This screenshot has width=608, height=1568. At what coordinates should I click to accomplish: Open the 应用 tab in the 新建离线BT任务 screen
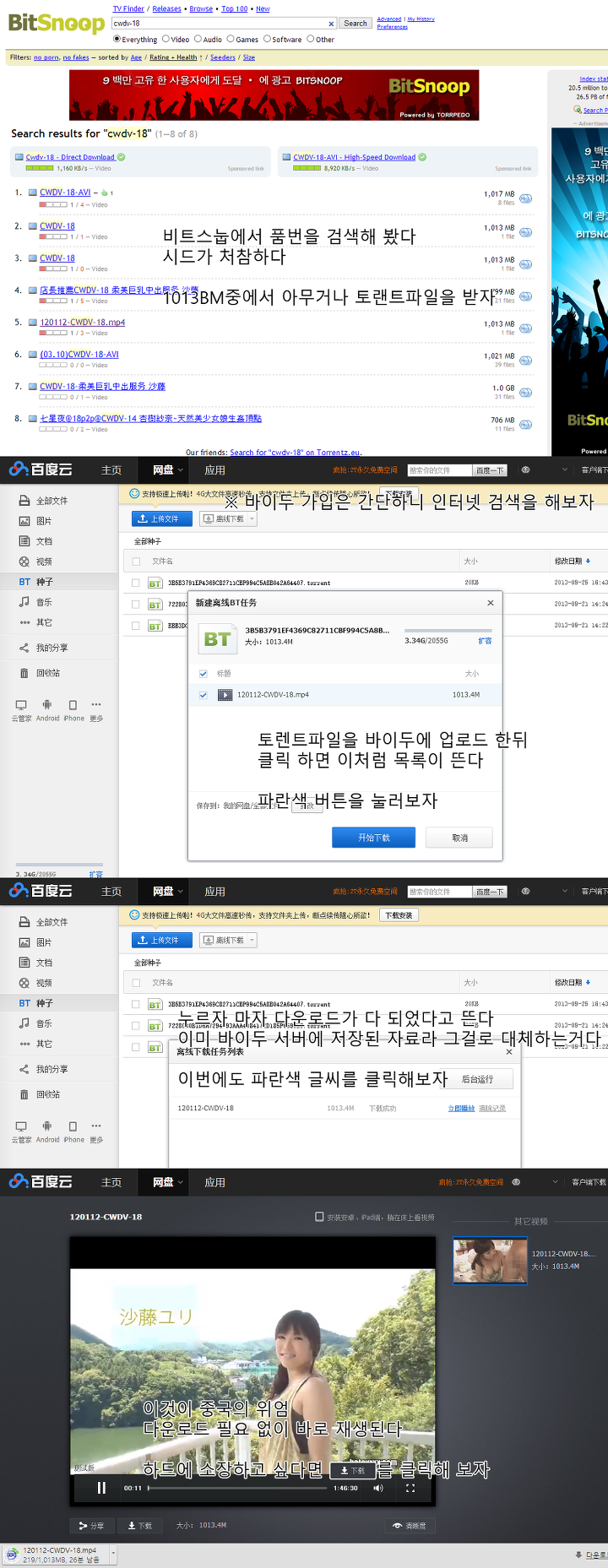tap(215, 470)
